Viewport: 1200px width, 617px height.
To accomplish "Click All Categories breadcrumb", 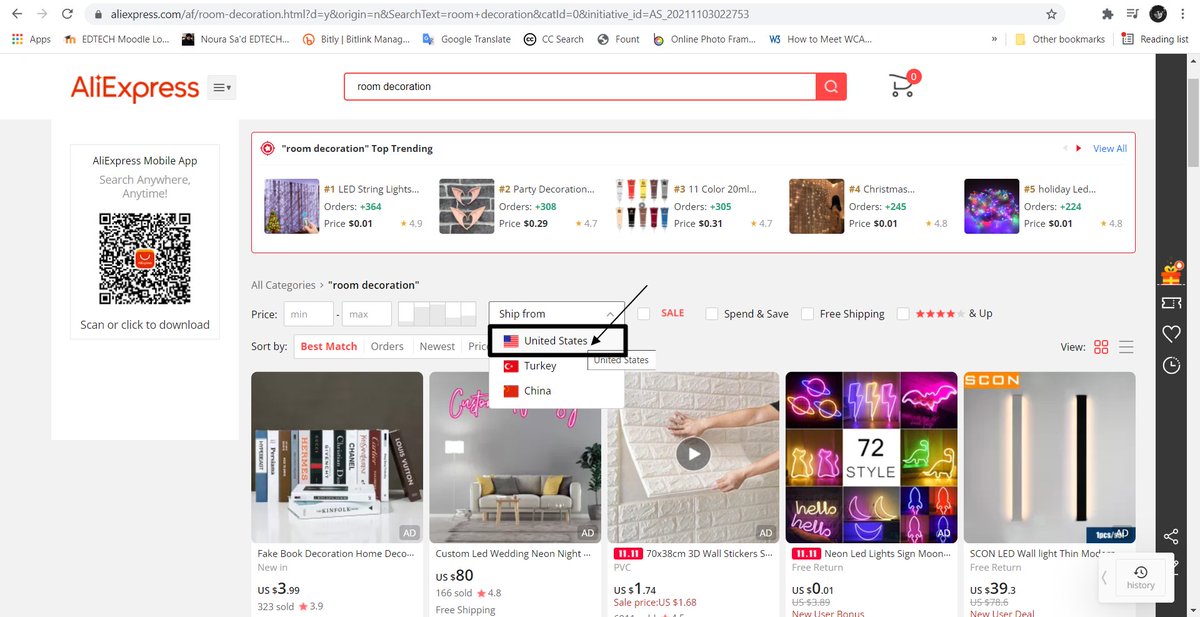I will [x=283, y=285].
